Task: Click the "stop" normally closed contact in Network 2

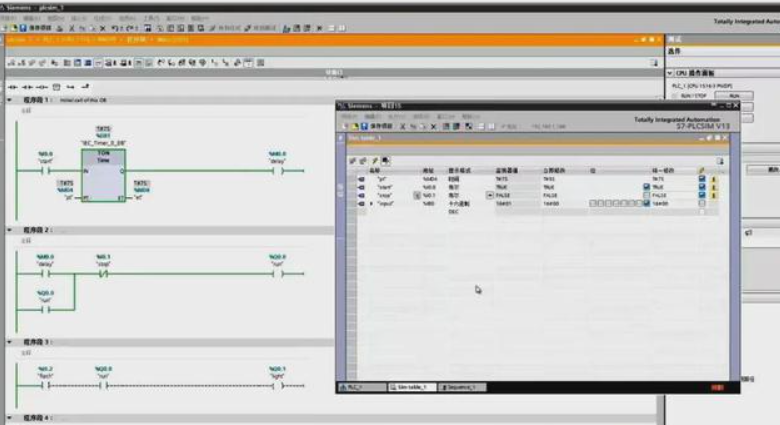Action: click(x=103, y=274)
